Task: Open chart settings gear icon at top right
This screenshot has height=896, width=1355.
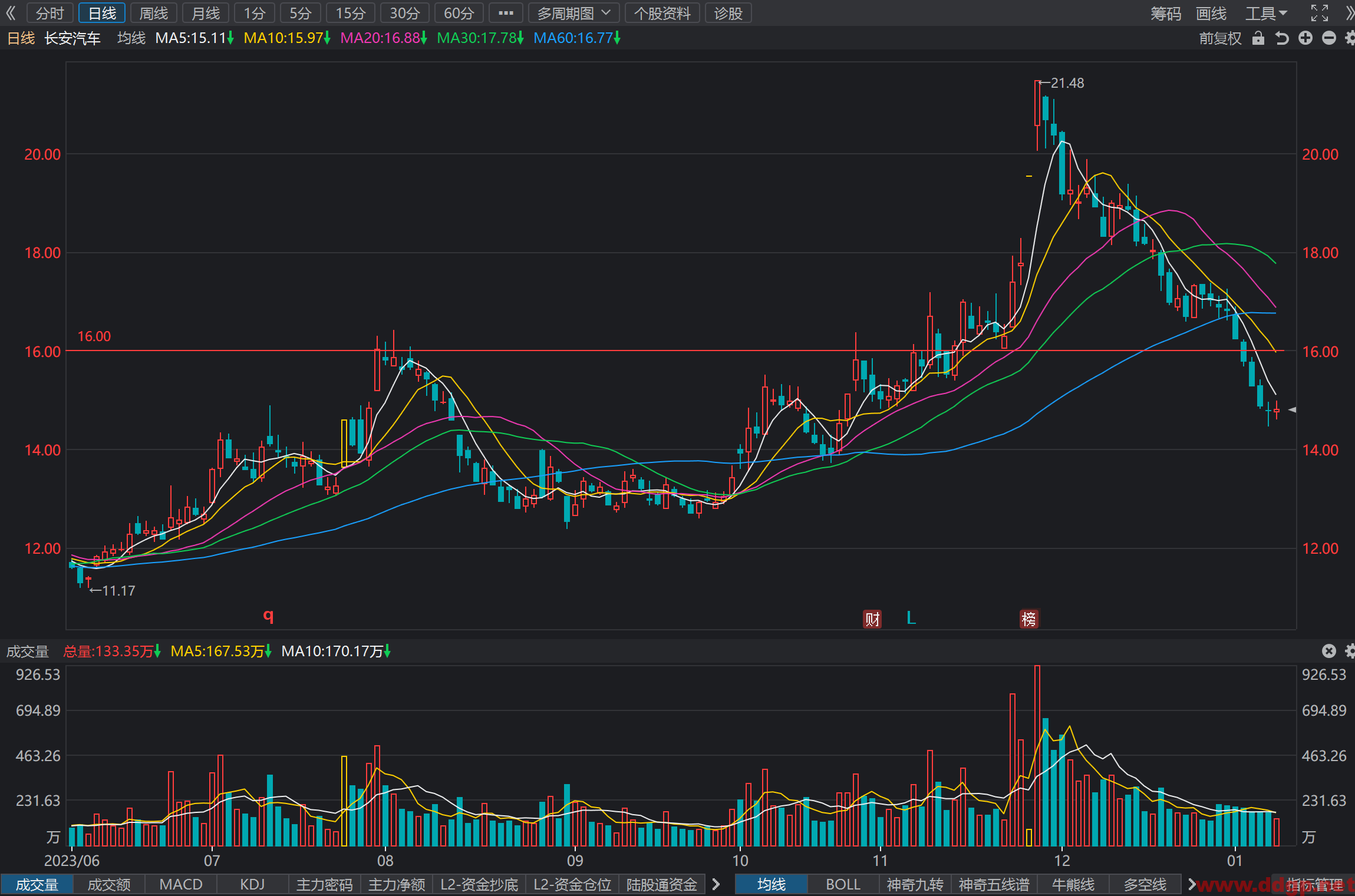Action: pyautogui.click(x=1350, y=38)
